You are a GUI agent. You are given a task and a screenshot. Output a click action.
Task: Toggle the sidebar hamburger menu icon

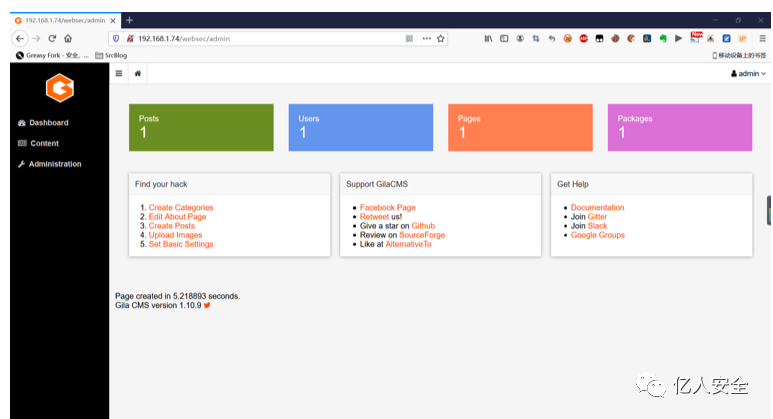coord(119,73)
